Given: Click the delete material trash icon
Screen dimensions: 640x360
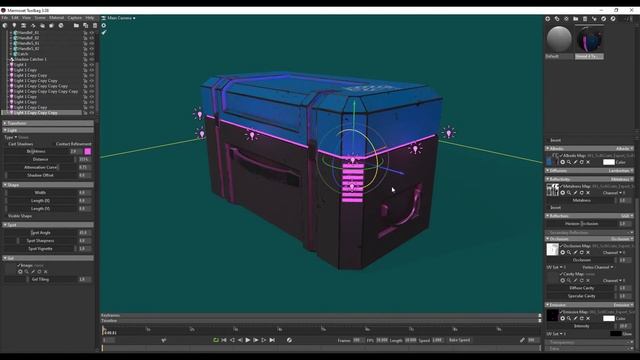Looking at the screenshot, I should pyautogui.click(x=585, y=19).
